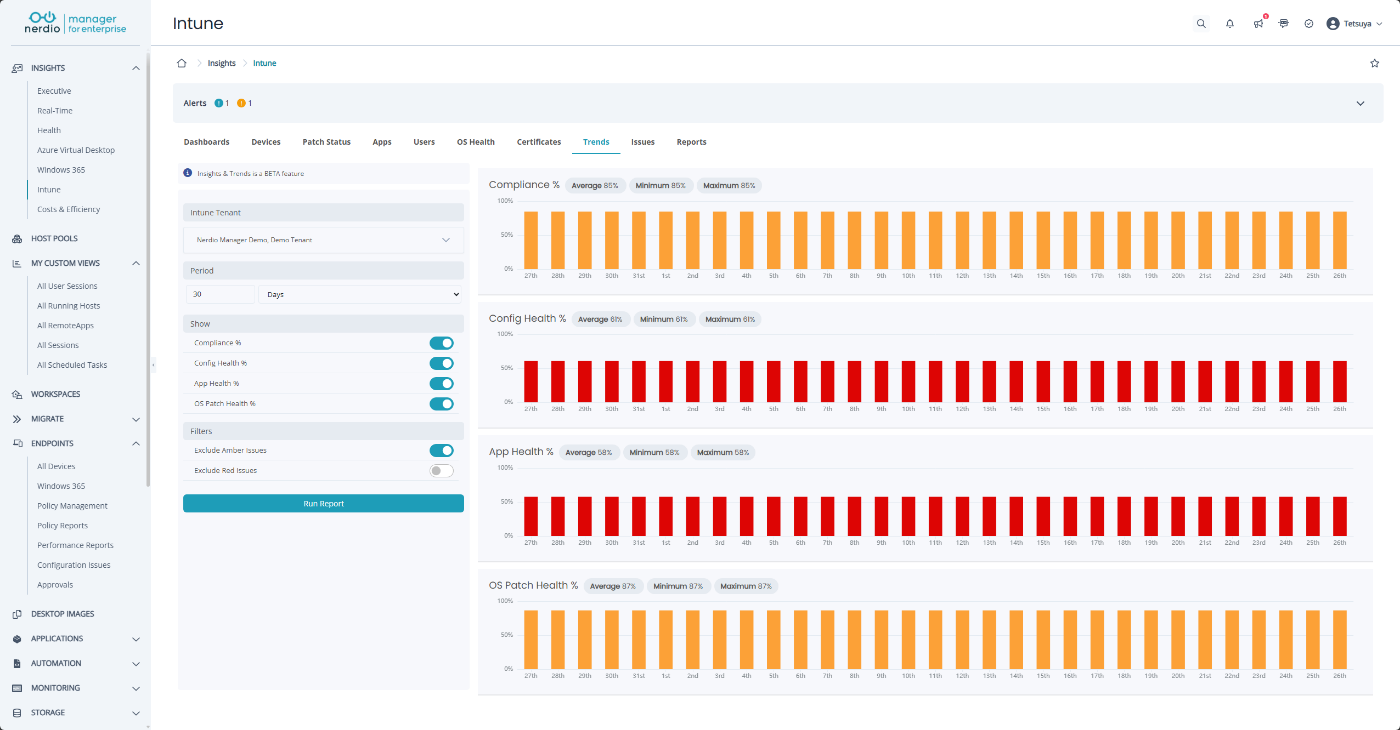This screenshot has width=1400, height=730.
Task: Switch to the Devices tab
Action: pos(266,142)
